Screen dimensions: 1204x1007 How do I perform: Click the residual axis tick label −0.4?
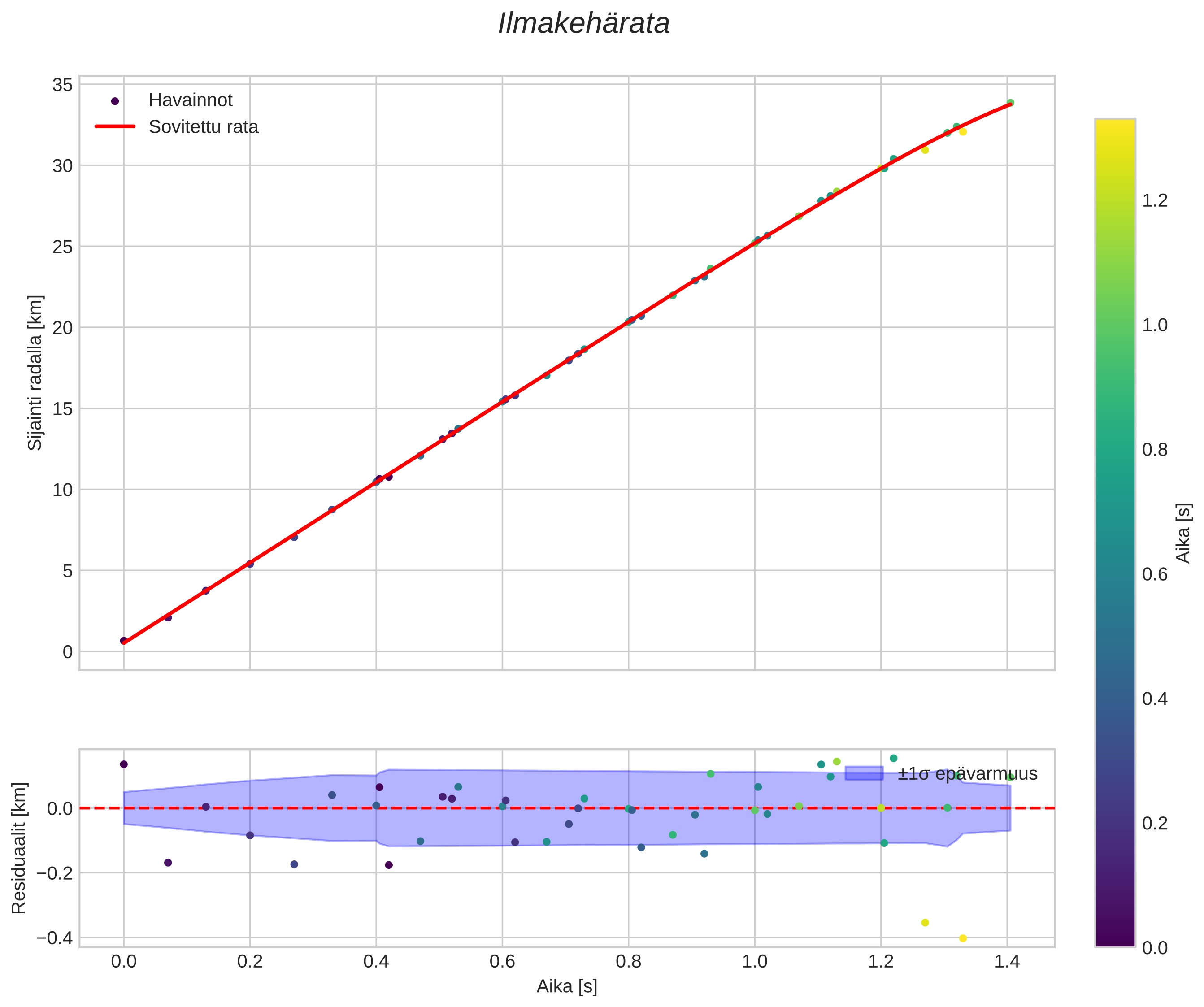[54, 938]
